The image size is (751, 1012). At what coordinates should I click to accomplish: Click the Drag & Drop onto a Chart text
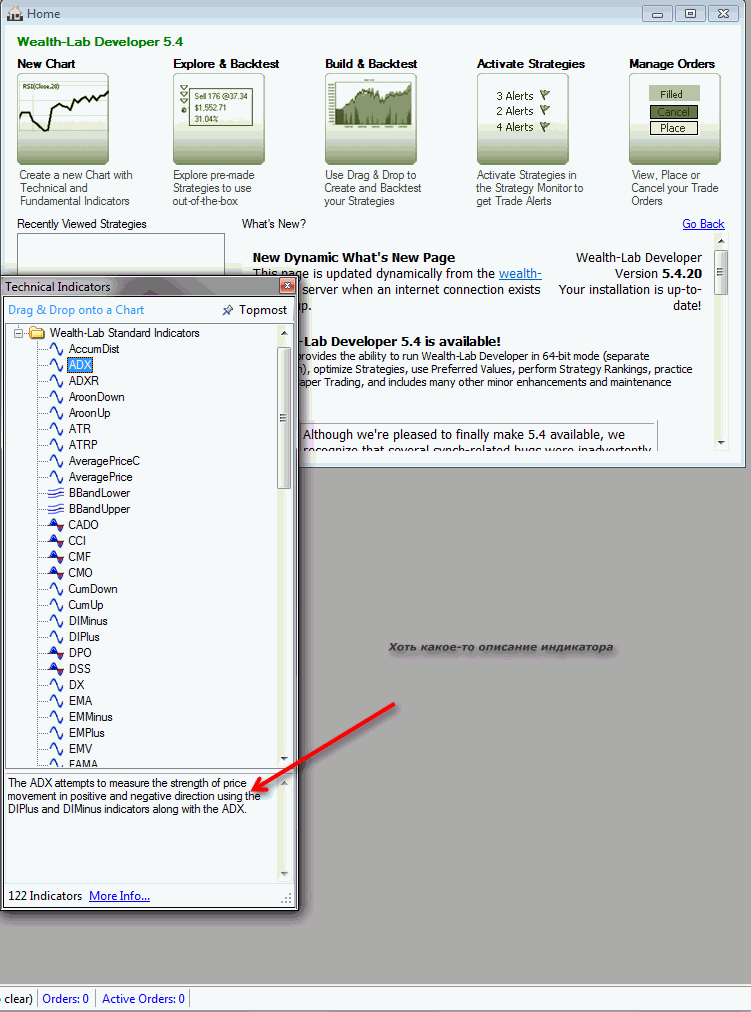click(76, 310)
